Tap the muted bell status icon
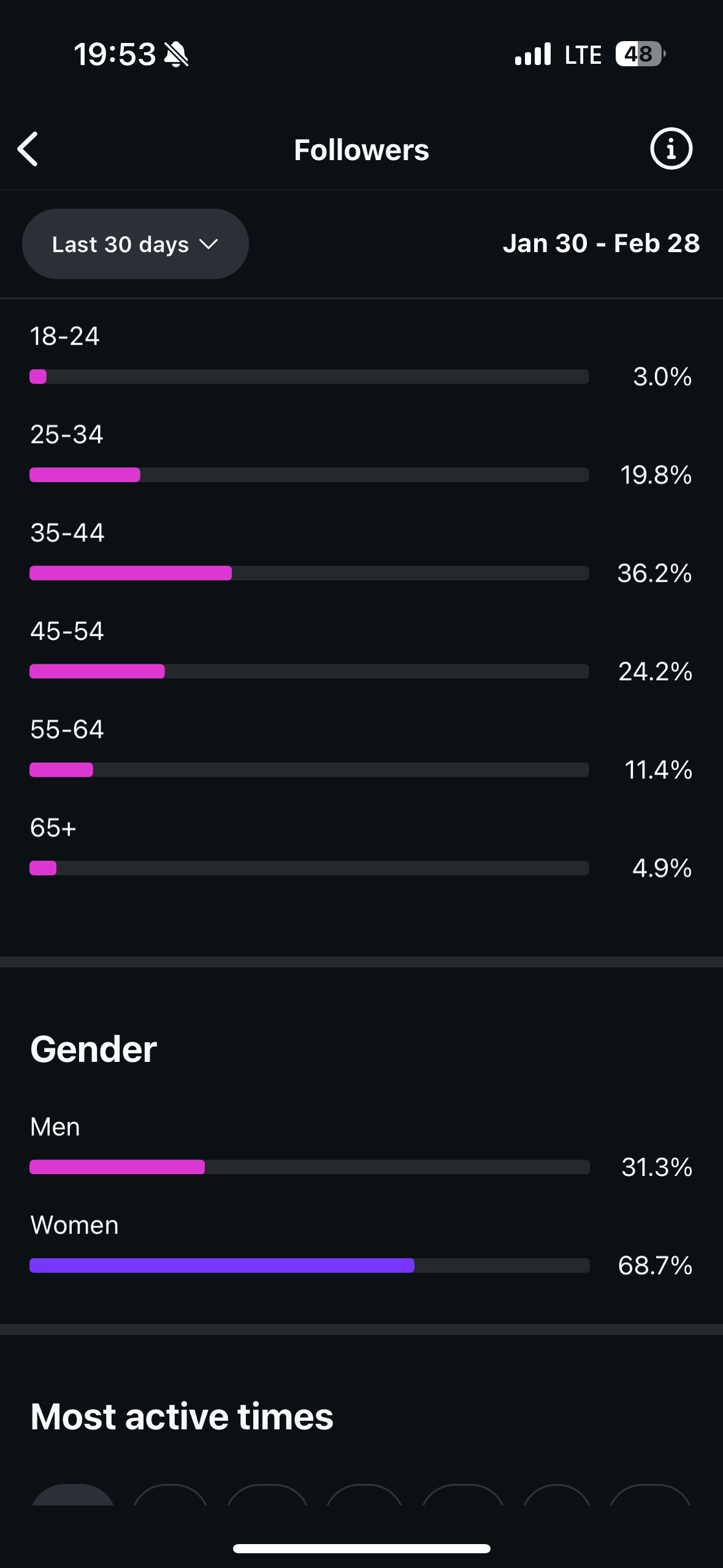 [177, 55]
